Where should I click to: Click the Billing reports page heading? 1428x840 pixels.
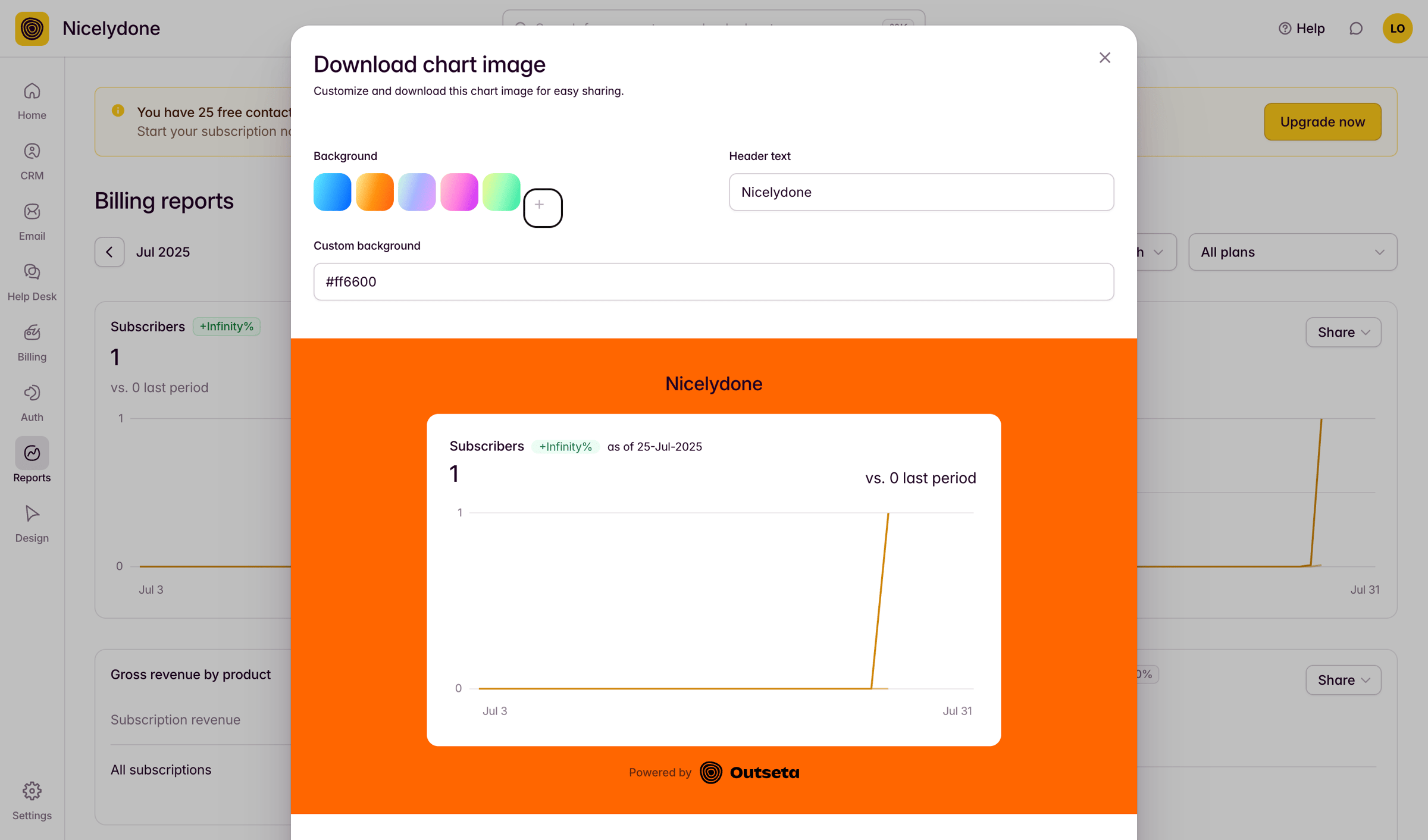coord(164,201)
